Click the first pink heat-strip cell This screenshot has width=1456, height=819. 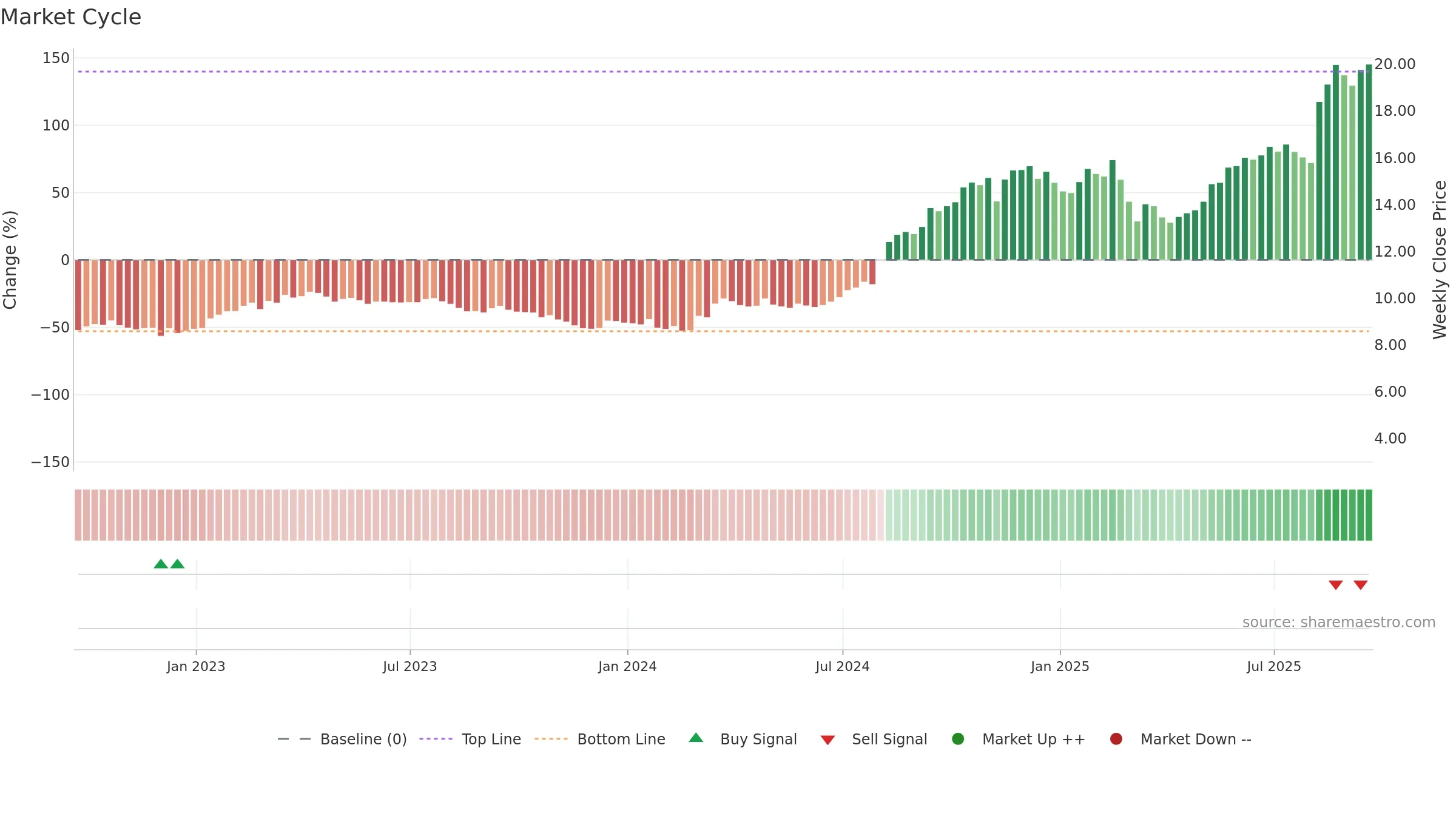pos(78,515)
